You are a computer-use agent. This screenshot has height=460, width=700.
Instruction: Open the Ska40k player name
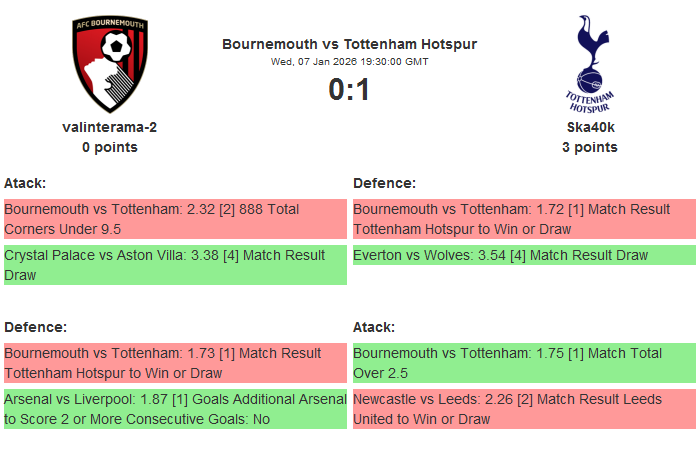click(590, 127)
